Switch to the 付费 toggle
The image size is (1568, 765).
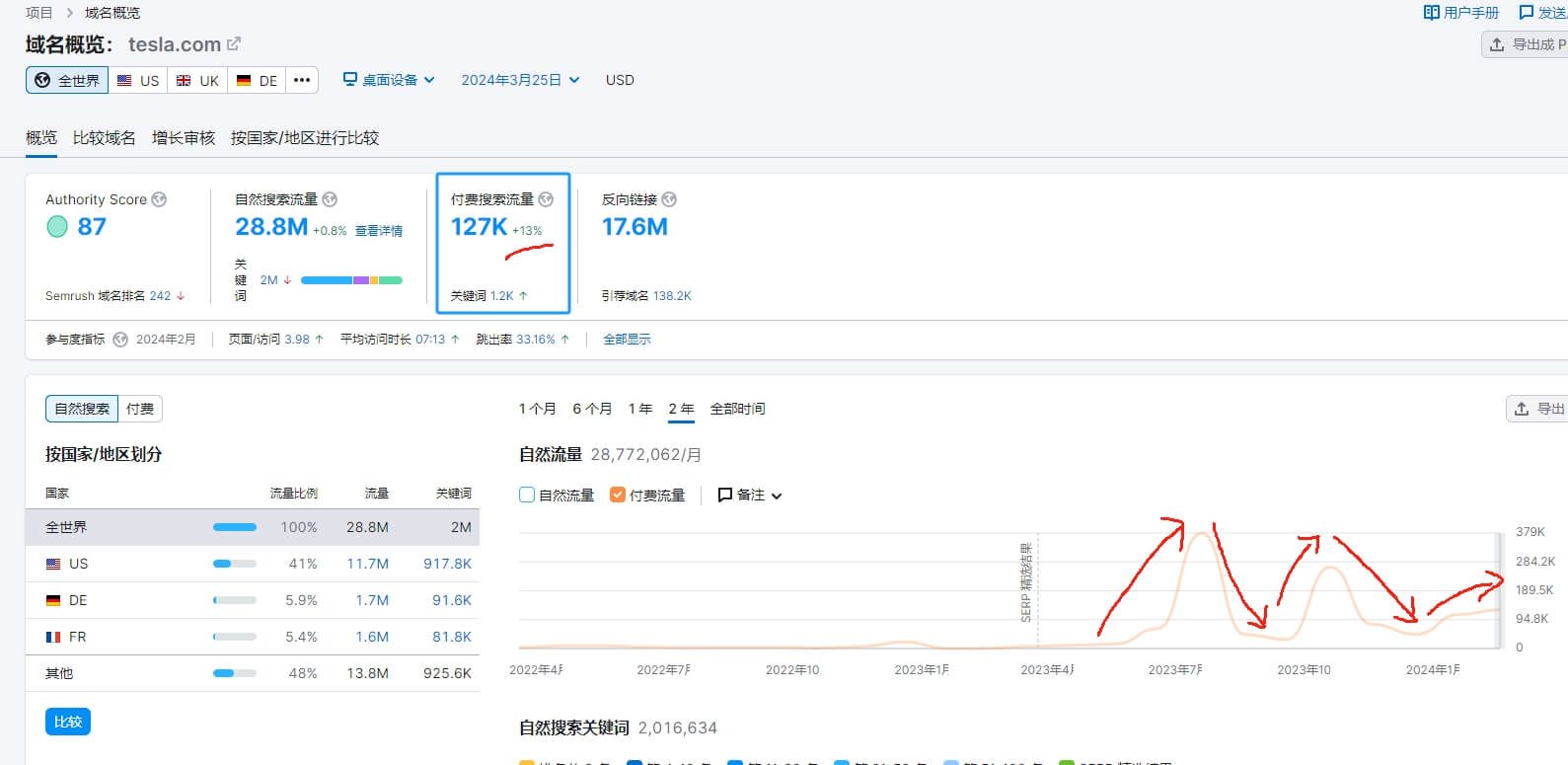point(140,409)
